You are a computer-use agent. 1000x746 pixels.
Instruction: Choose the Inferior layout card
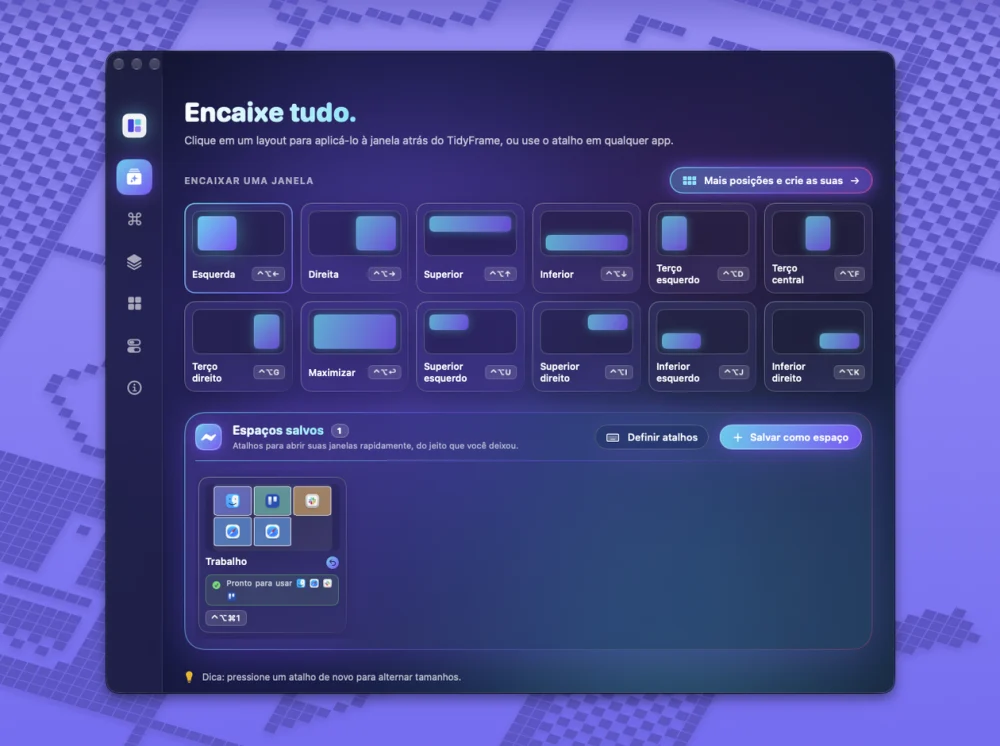click(586, 248)
